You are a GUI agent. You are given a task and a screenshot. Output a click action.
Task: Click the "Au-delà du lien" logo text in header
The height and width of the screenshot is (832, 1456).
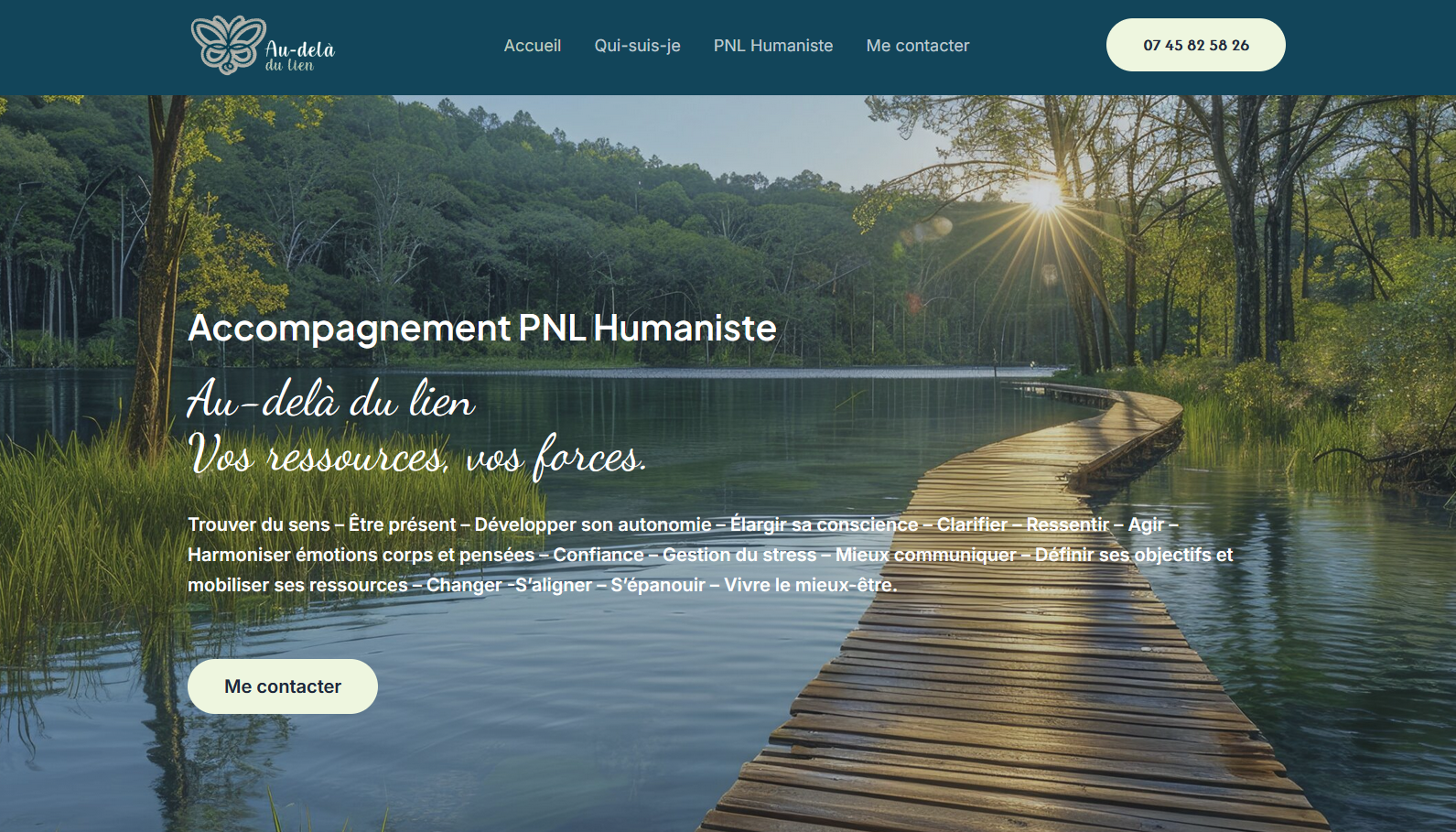pyautogui.click(x=300, y=56)
